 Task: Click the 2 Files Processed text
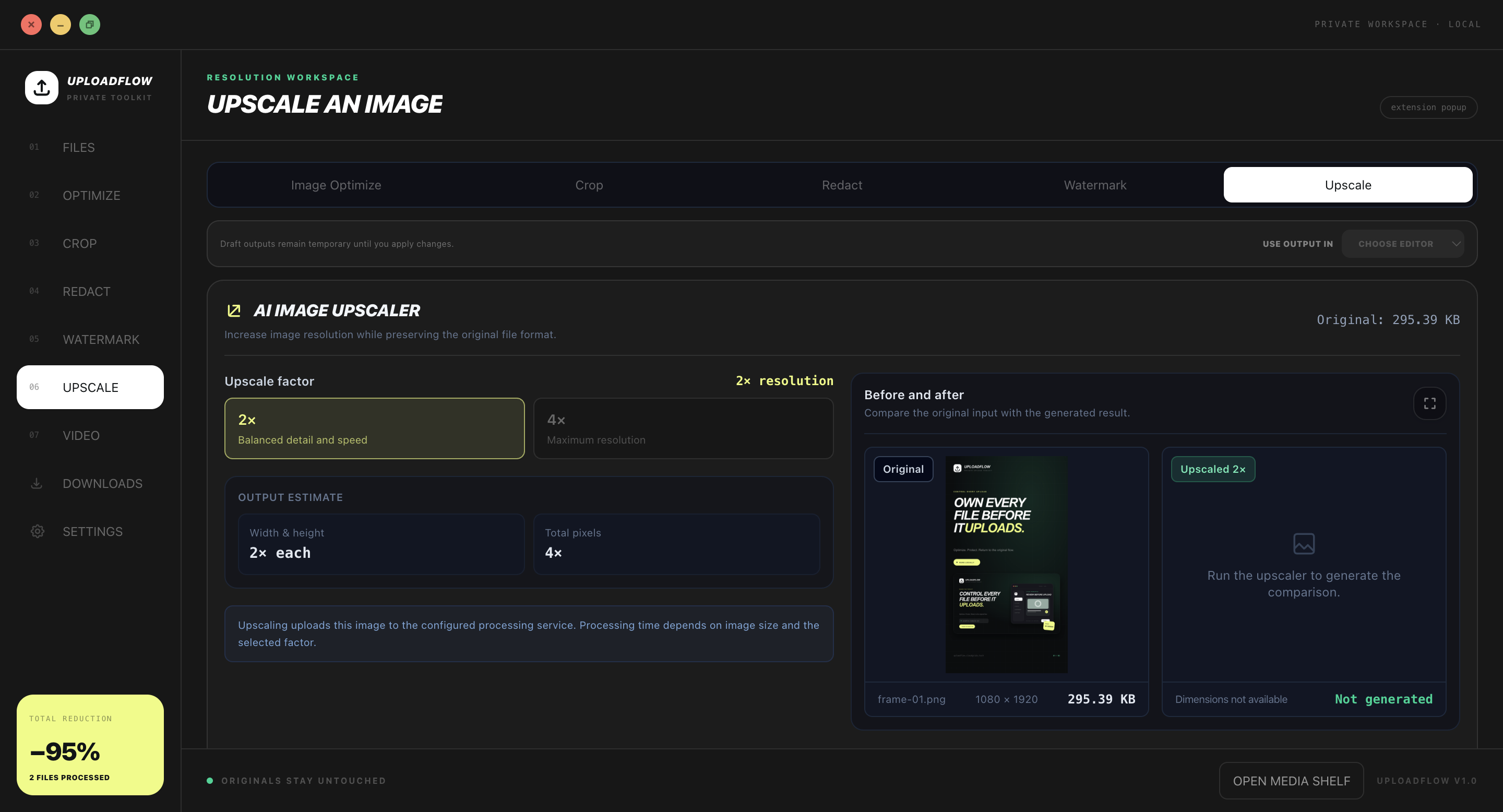tap(69, 777)
